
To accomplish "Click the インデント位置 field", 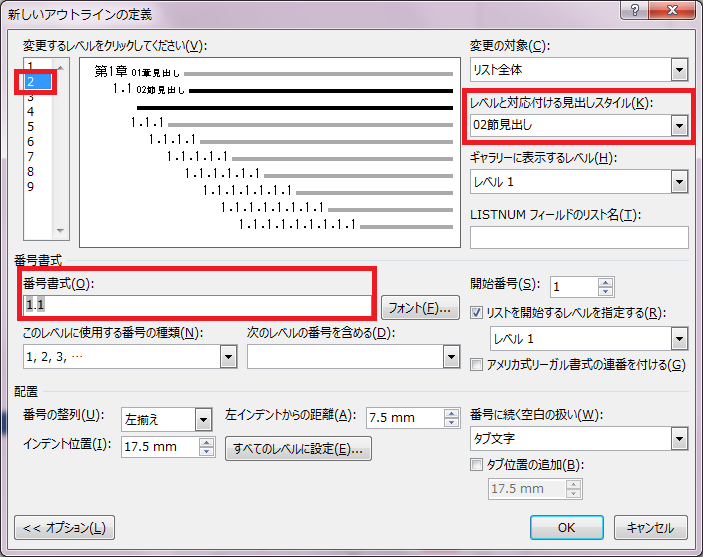I will coord(160,447).
